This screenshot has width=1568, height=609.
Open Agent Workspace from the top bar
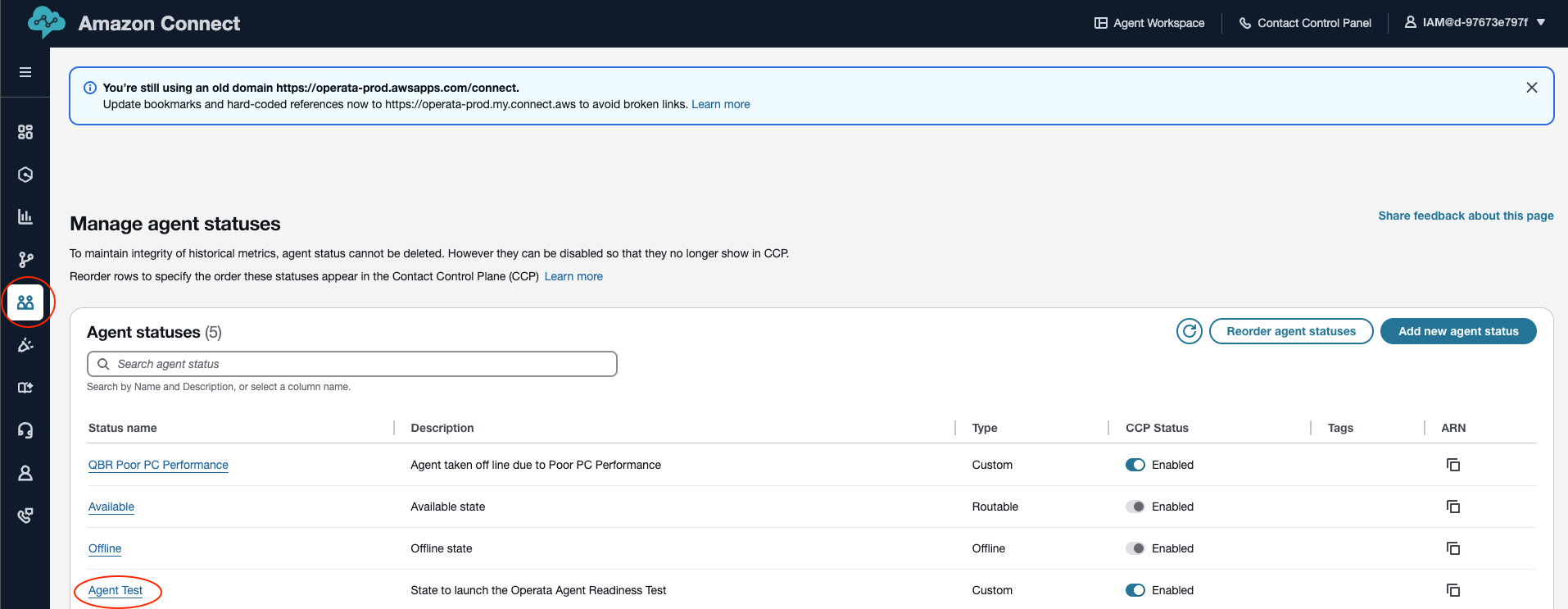[1149, 23]
